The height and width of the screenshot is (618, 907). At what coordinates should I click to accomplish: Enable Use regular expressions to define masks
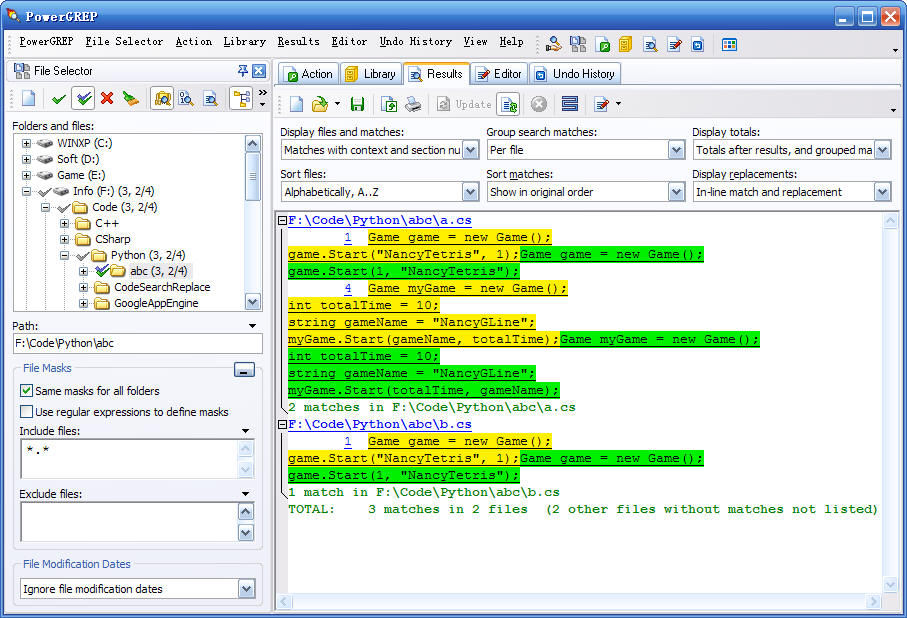27,412
